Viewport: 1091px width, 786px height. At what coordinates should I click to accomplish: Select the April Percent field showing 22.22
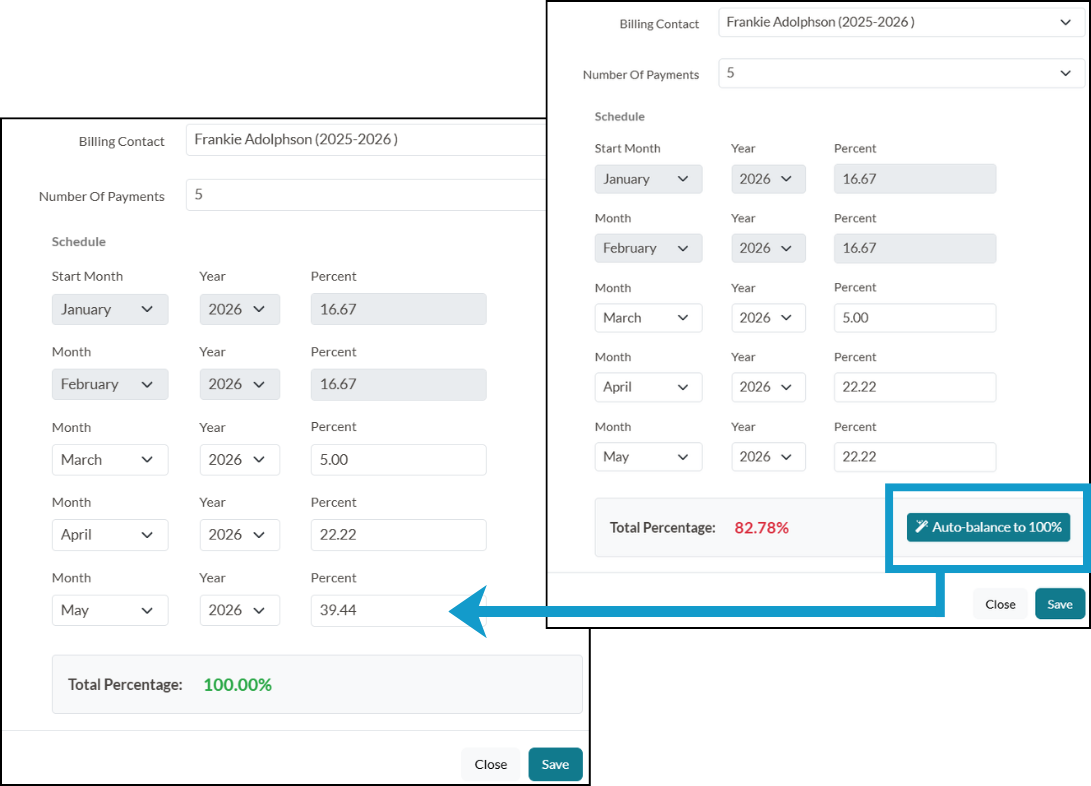398,534
